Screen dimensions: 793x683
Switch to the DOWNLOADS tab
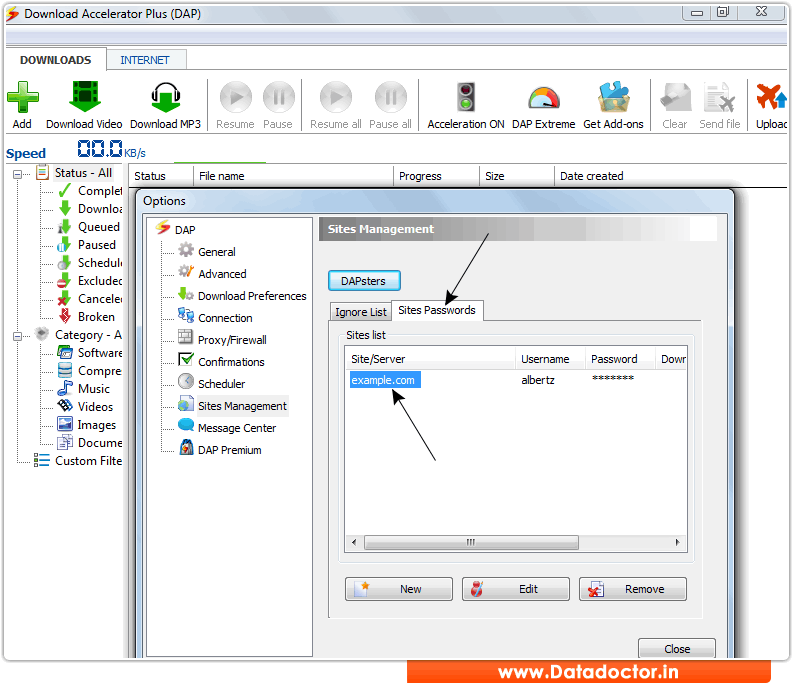tap(56, 60)
